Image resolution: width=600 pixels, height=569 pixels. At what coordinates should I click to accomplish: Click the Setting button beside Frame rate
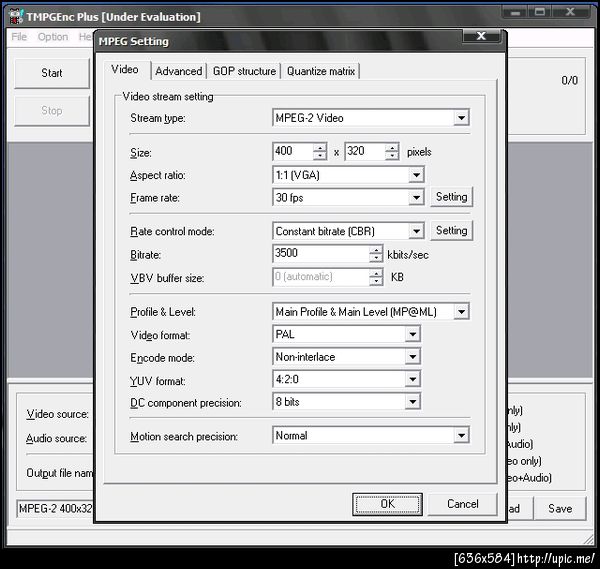(x=452, y=197)
